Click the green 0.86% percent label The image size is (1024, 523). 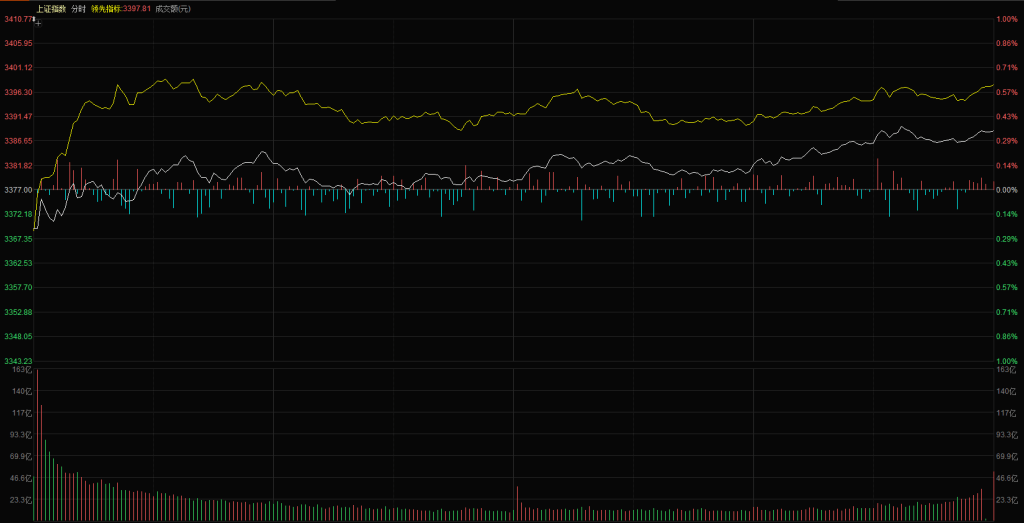tap(1007, 336)
